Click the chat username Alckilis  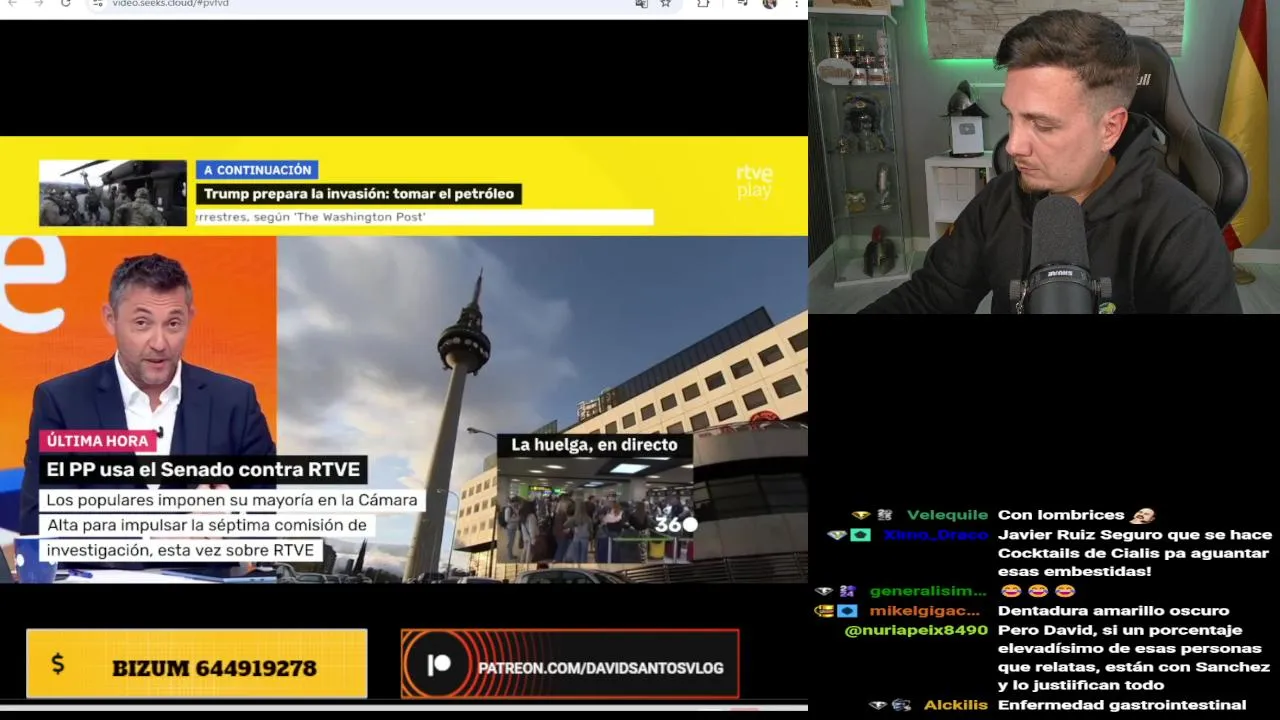click(955, 705)
